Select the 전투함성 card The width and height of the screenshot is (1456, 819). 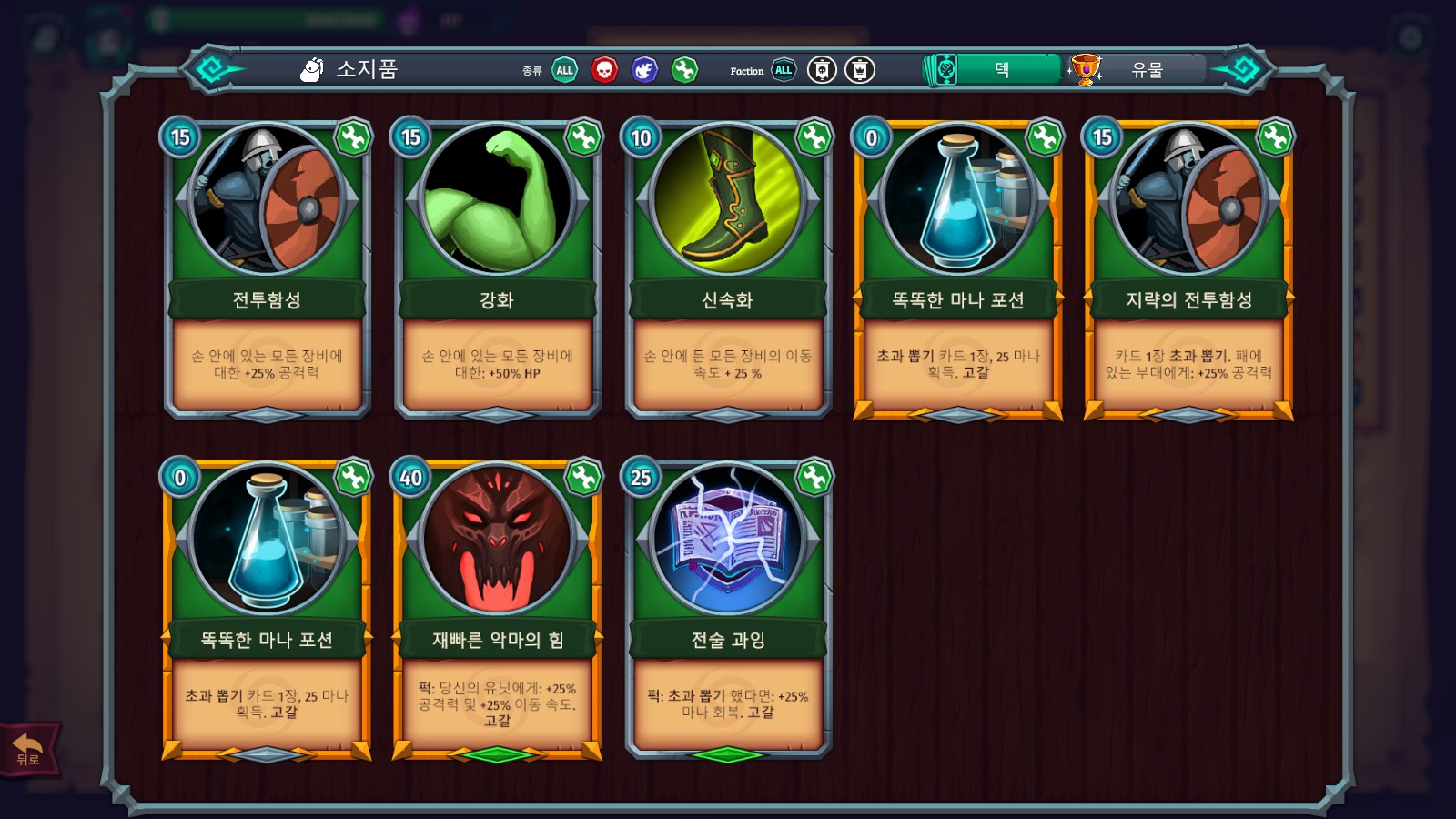(x=267, y=269)
